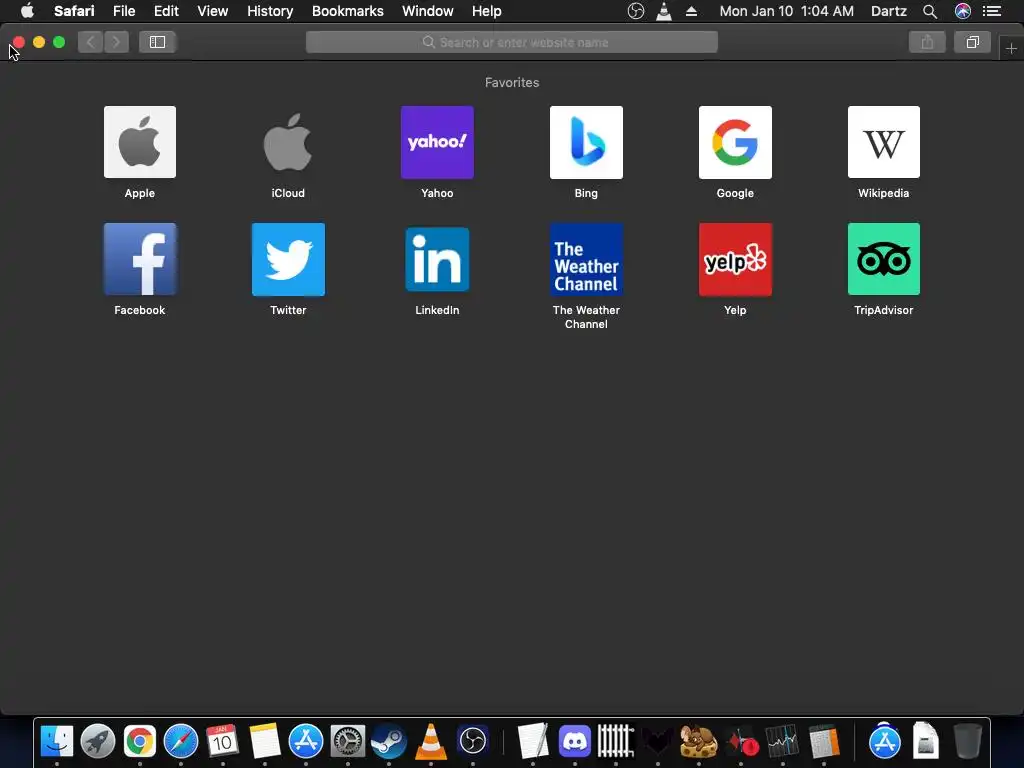Viewport: 1024px width, 768px height.
Task: Open TextEdit from the dock
Action: tap(533, 742)
